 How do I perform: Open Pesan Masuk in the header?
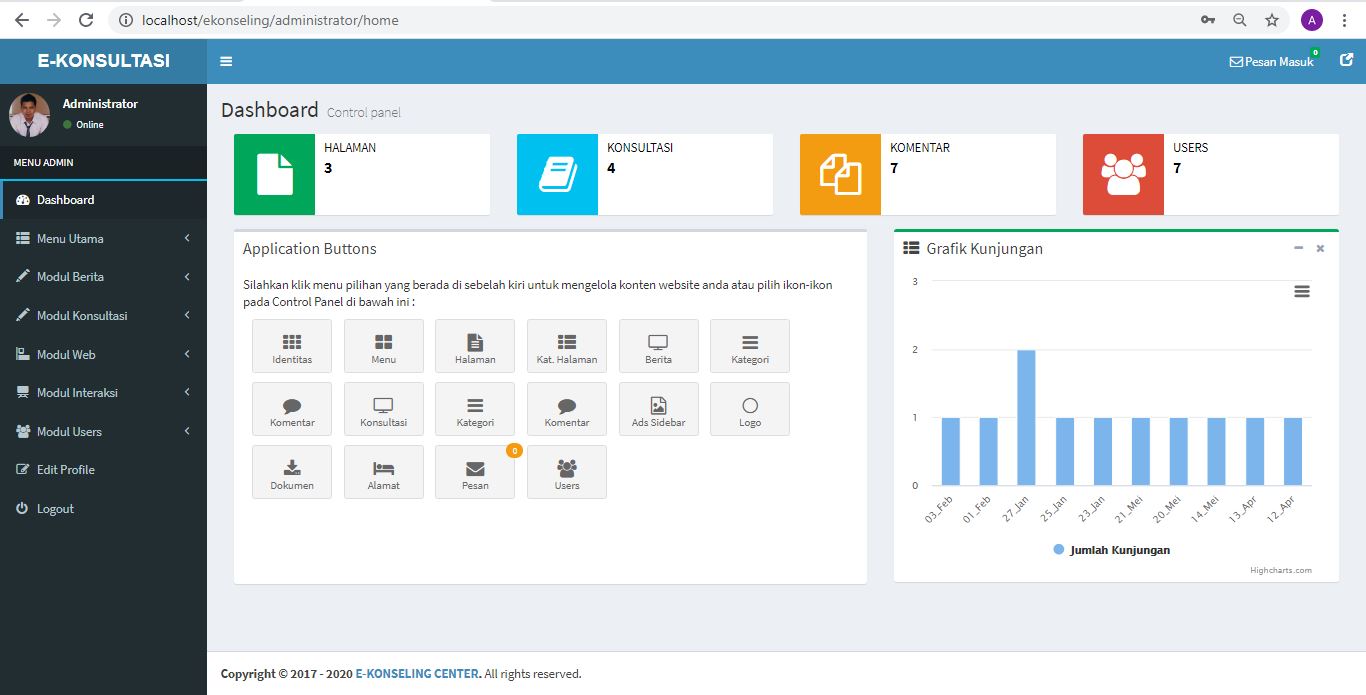1271,62
